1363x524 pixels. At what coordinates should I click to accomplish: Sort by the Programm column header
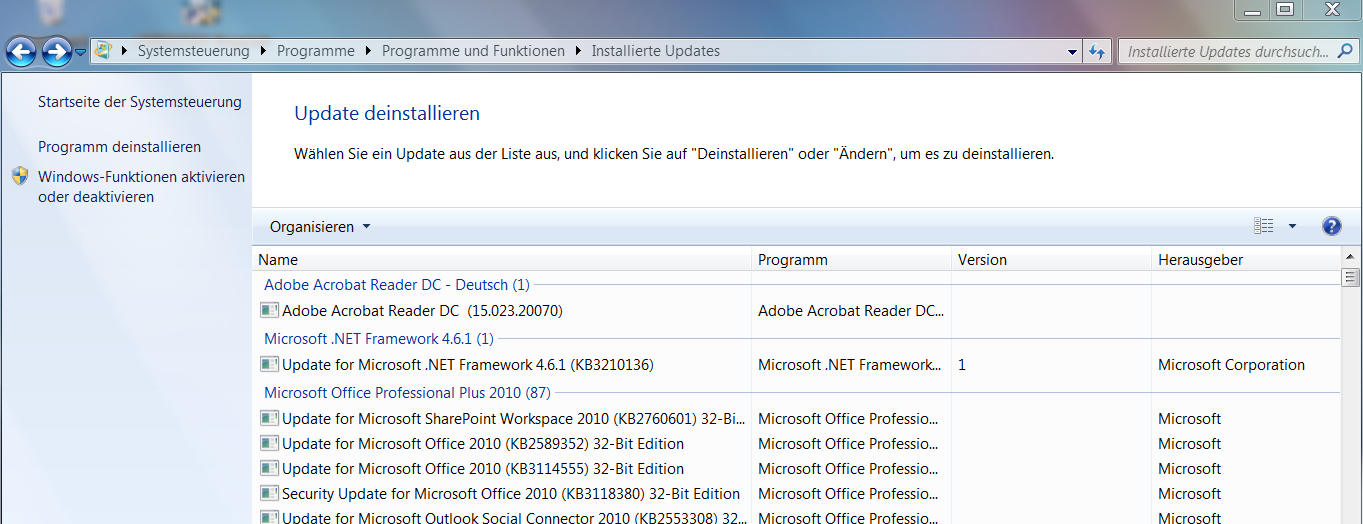tap(851, 260)
